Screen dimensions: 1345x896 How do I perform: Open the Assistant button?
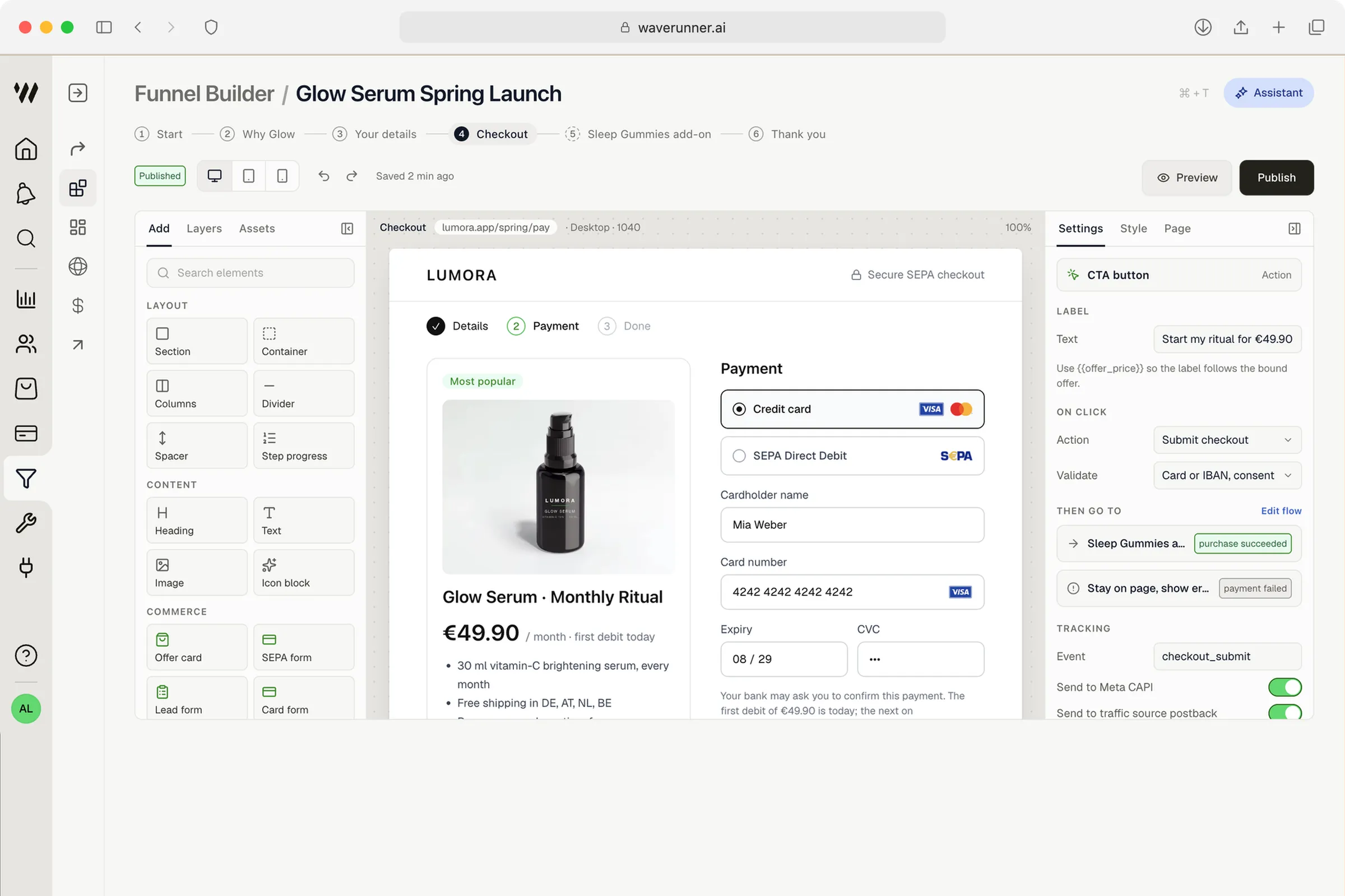tap(1268, 93)
